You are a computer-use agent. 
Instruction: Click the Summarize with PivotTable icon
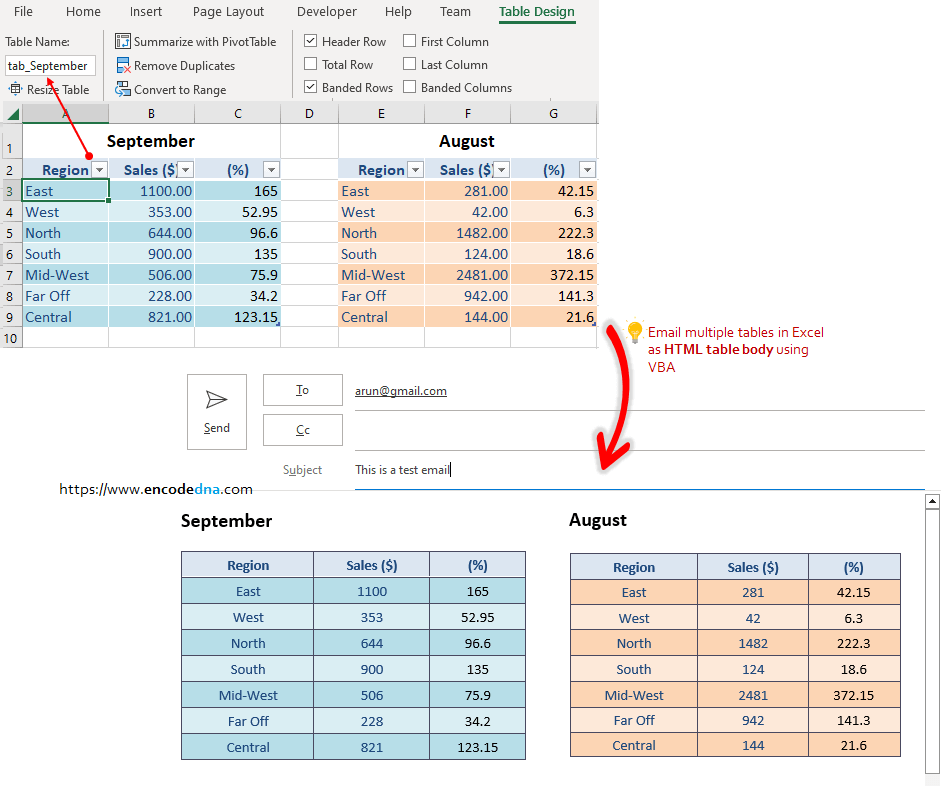[x=125, y=42]
